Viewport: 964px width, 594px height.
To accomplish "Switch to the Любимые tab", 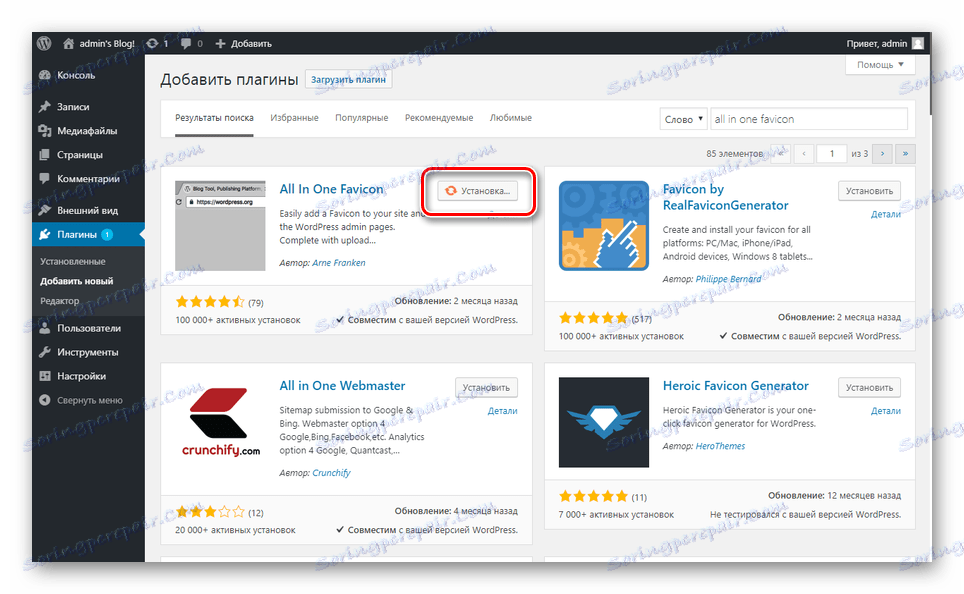I will coord(510,117).
